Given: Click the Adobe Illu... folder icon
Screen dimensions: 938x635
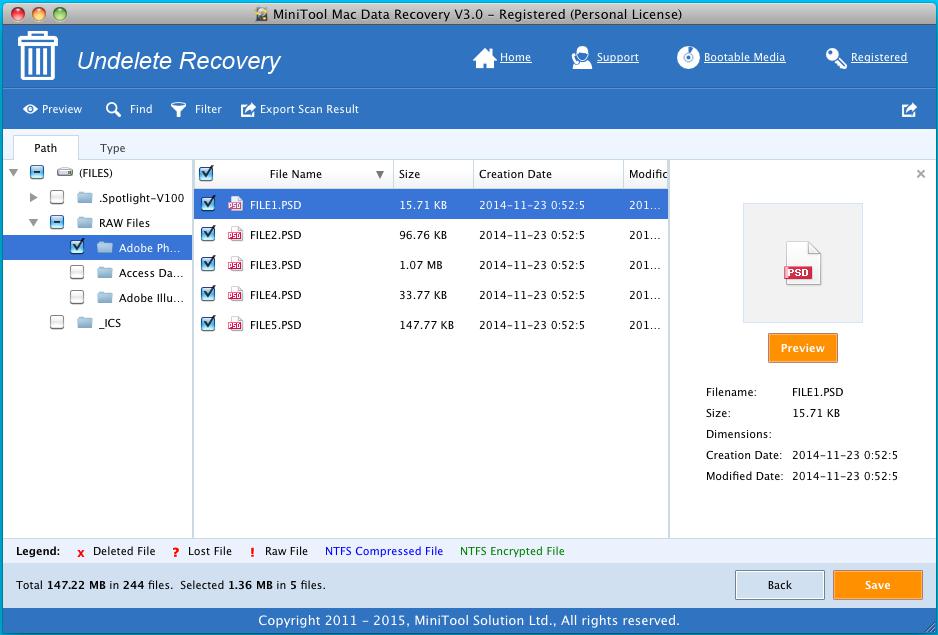Looking at the screenshot, I should [x=105, y=297].
